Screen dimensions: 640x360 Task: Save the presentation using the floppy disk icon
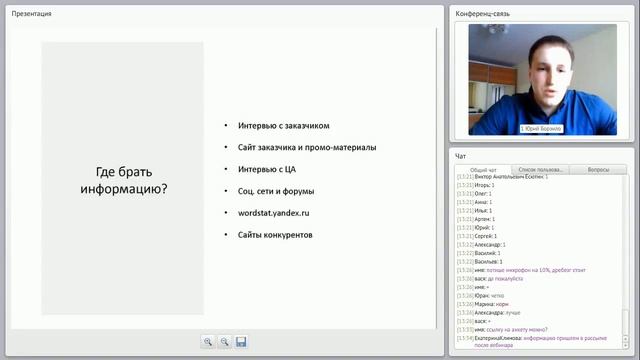click(241, 342)
